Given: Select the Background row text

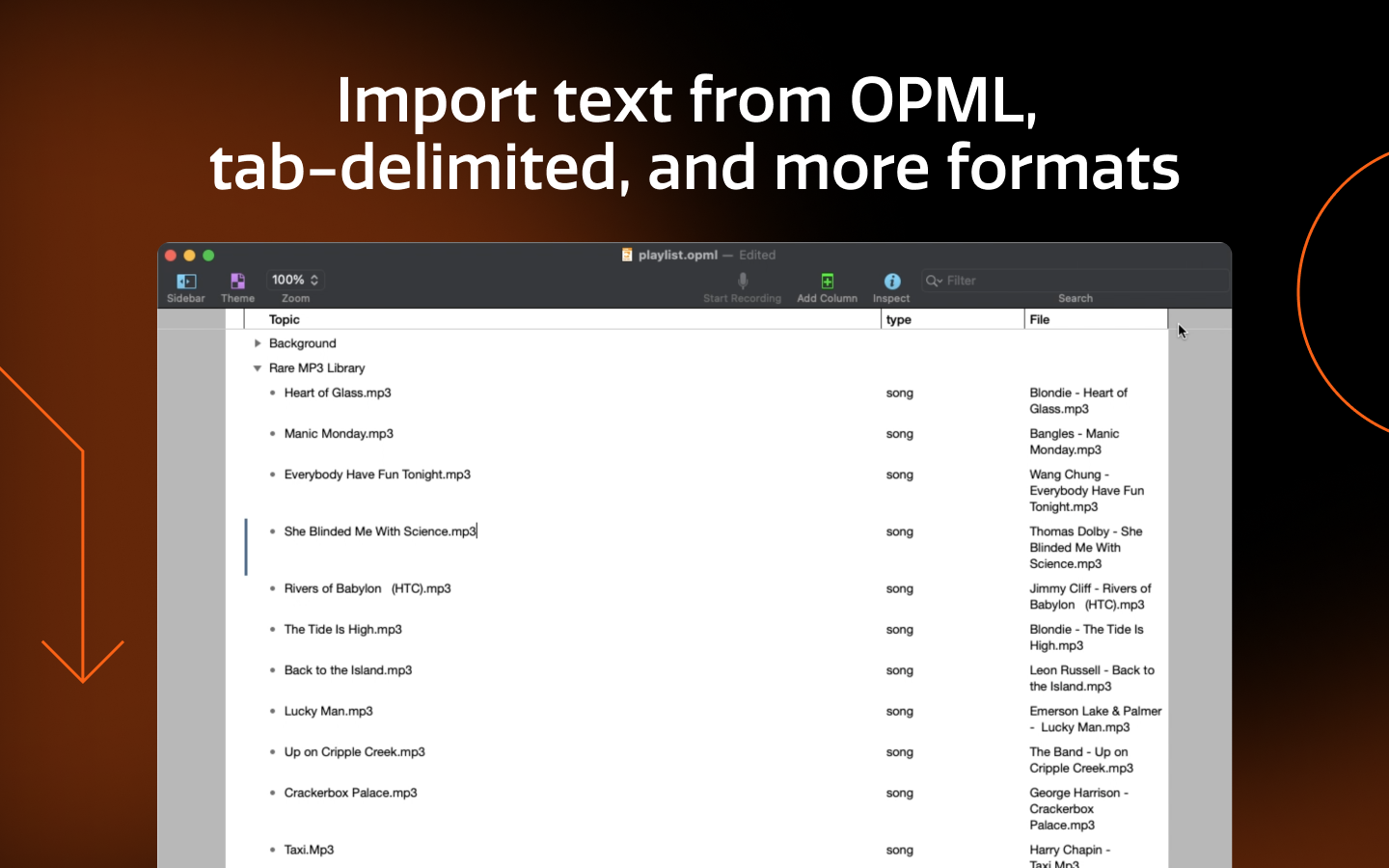Looking at the screenshot, I should click(x=303, y=343).
